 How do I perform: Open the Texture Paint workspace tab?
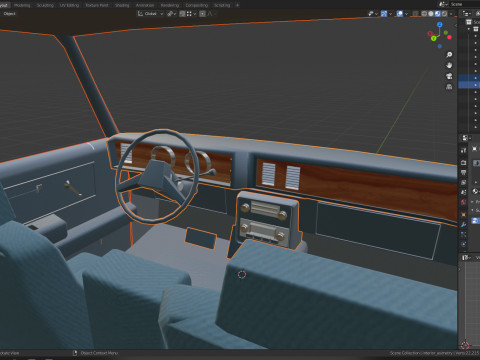coord(97,5)
